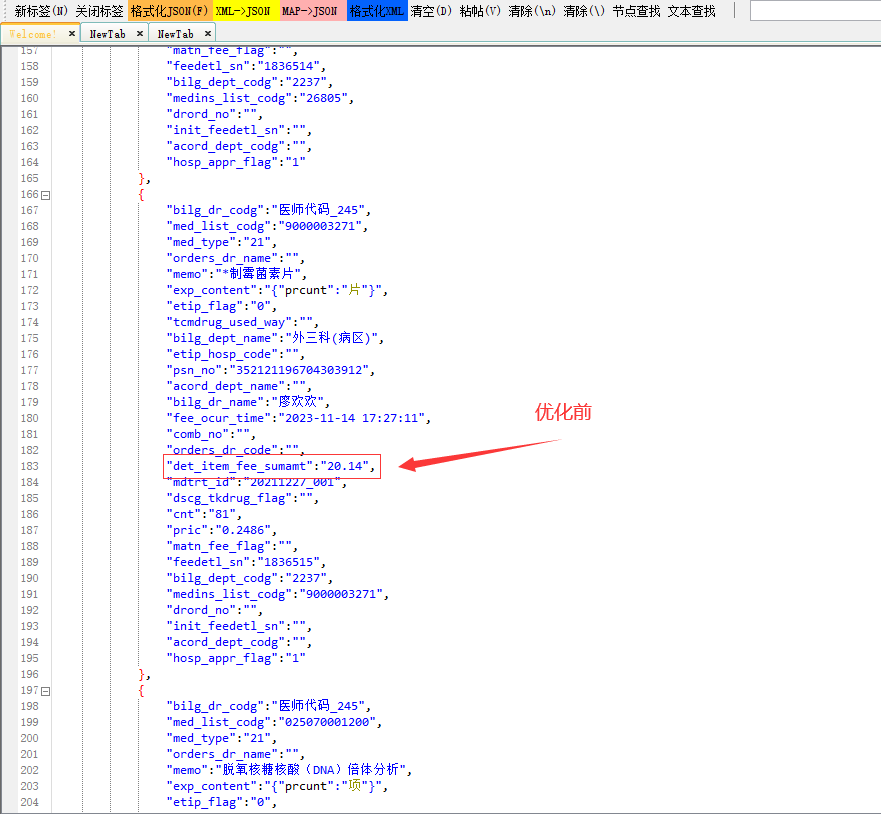The image size is (881, 814).
Task: Click the "bilg_dr_codg" line at line 167
Action: (x=269, y=210)
